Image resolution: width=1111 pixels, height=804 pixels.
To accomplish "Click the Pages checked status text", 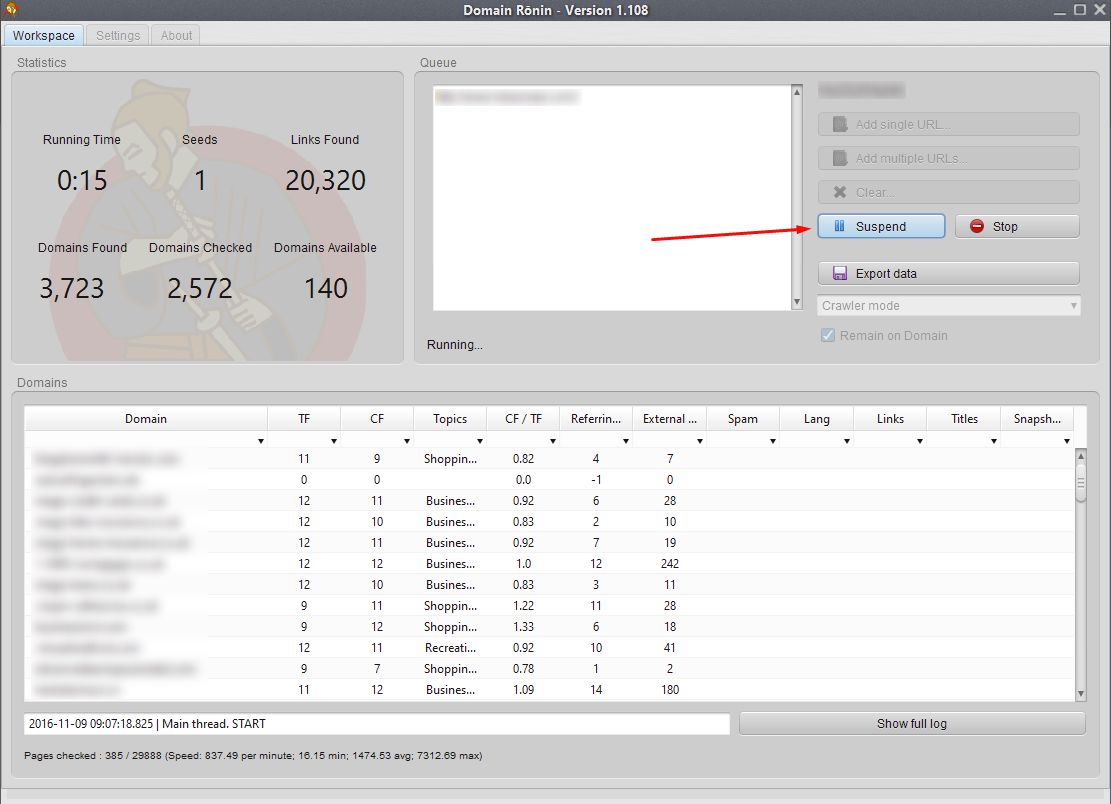I will click(253, 756).
